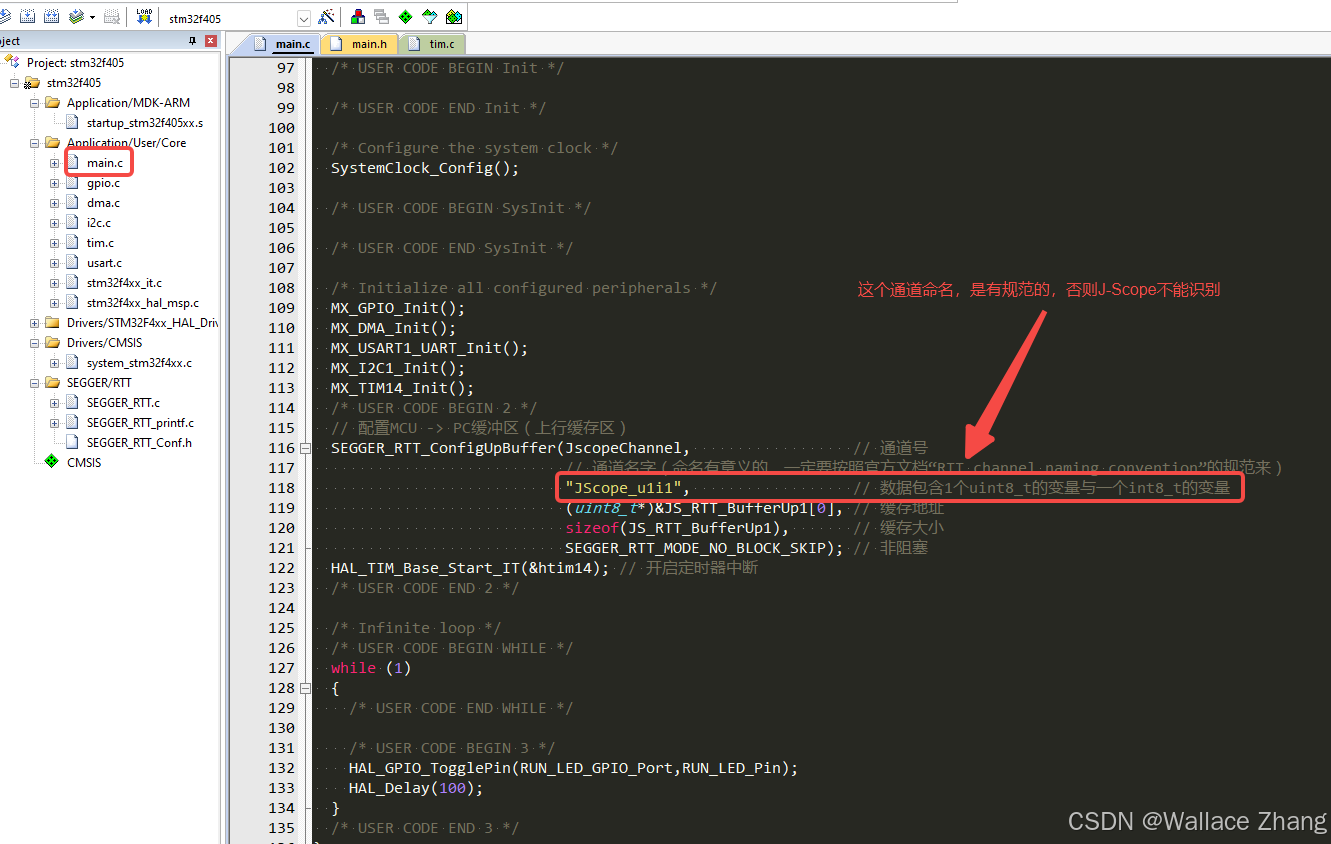
Task: Select dma.c in the project tree
Action: pyautogui.click(x=103, y=203)
